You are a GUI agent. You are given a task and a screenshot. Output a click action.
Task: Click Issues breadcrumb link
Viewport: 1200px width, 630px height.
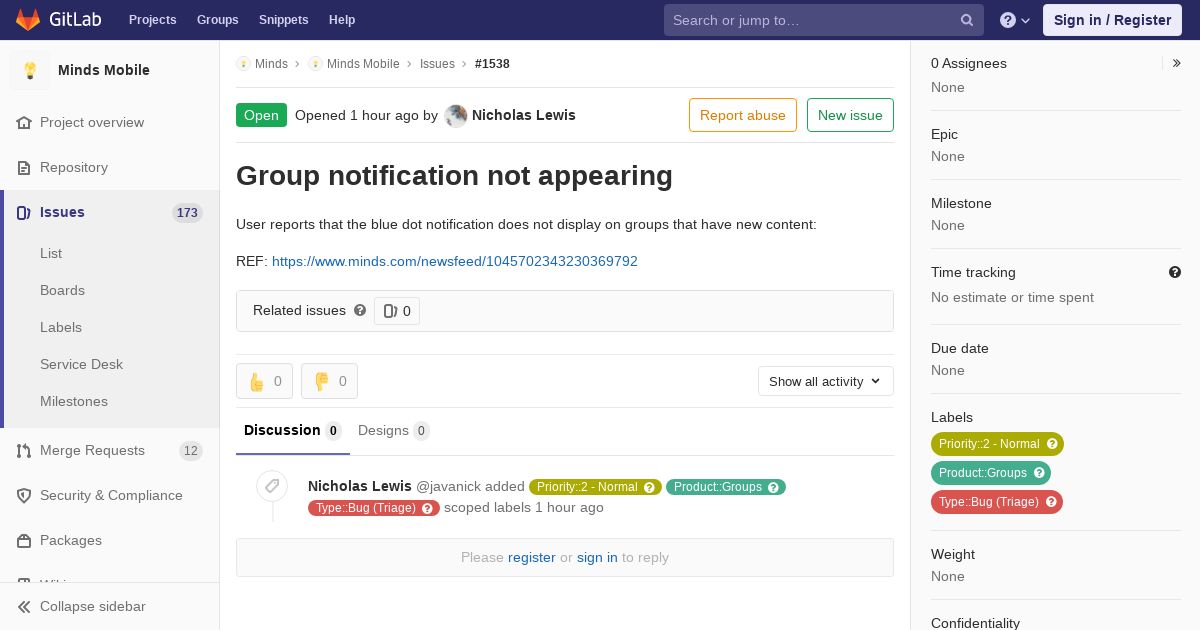point(437,63)
